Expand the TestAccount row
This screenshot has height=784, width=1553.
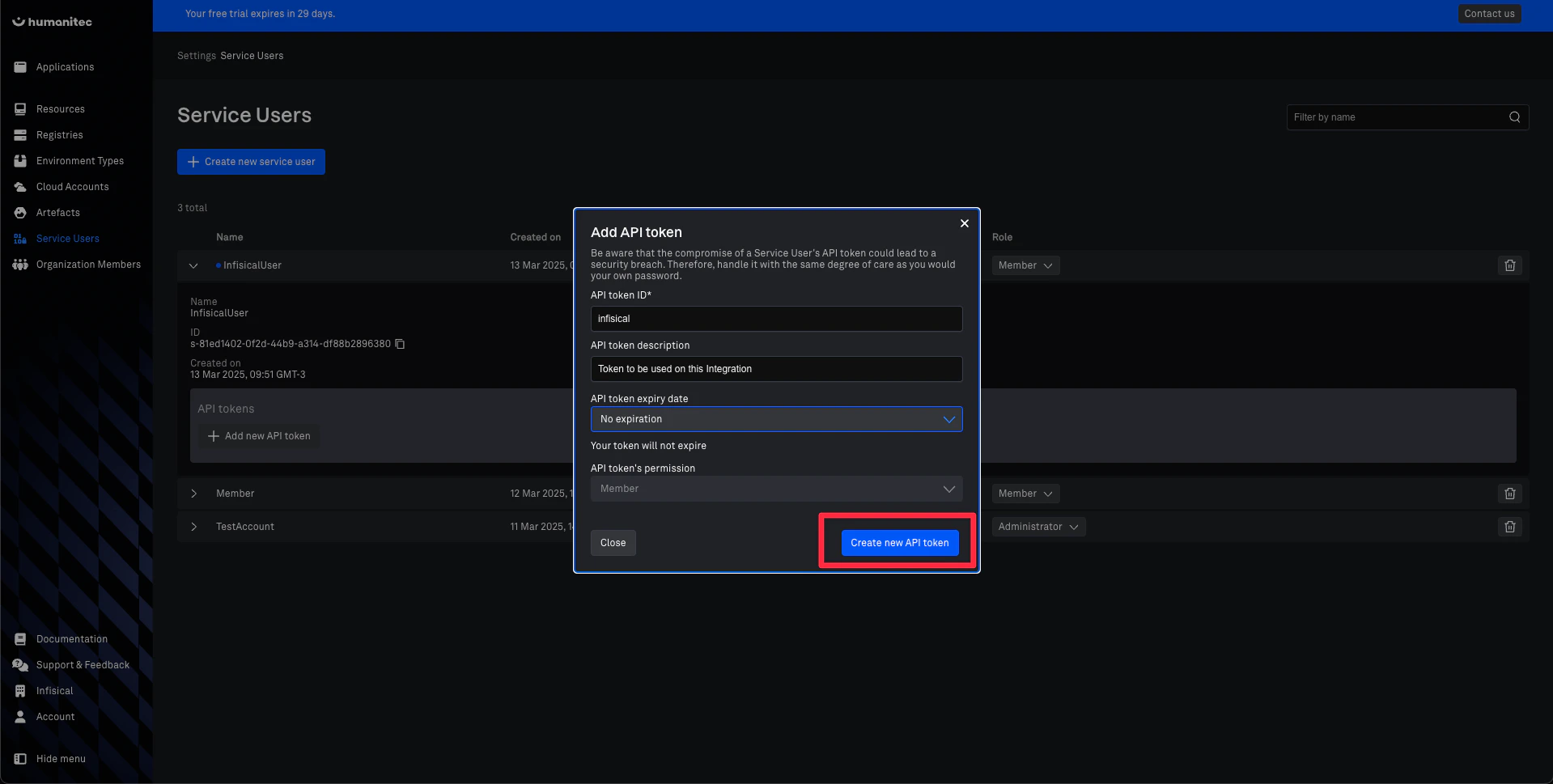pyautogui.click(x=193, y=527)
